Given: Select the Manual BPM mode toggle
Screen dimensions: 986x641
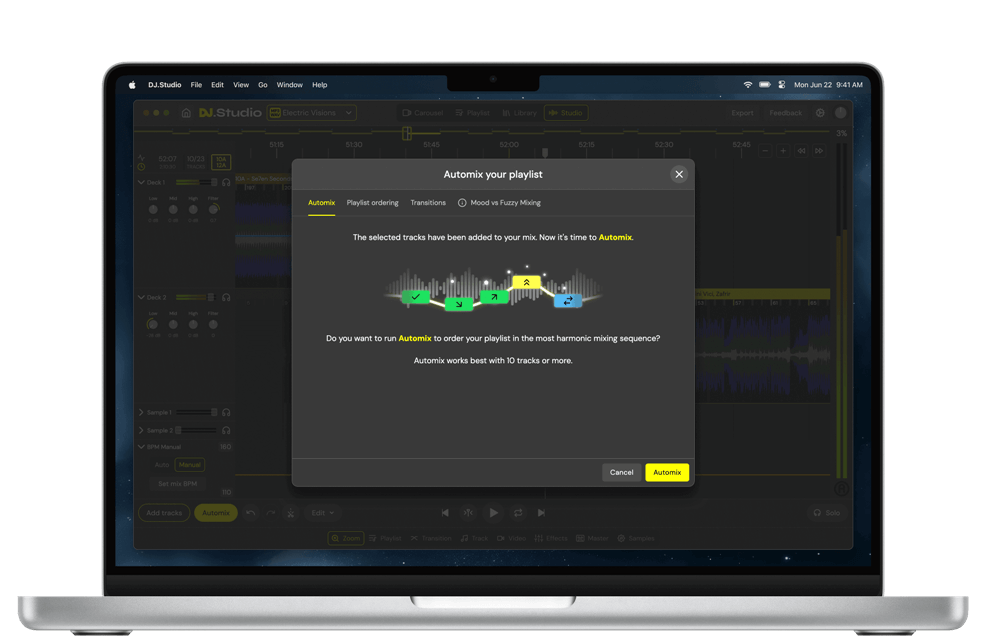Looking at the screenshot, I should coord(189,465).
